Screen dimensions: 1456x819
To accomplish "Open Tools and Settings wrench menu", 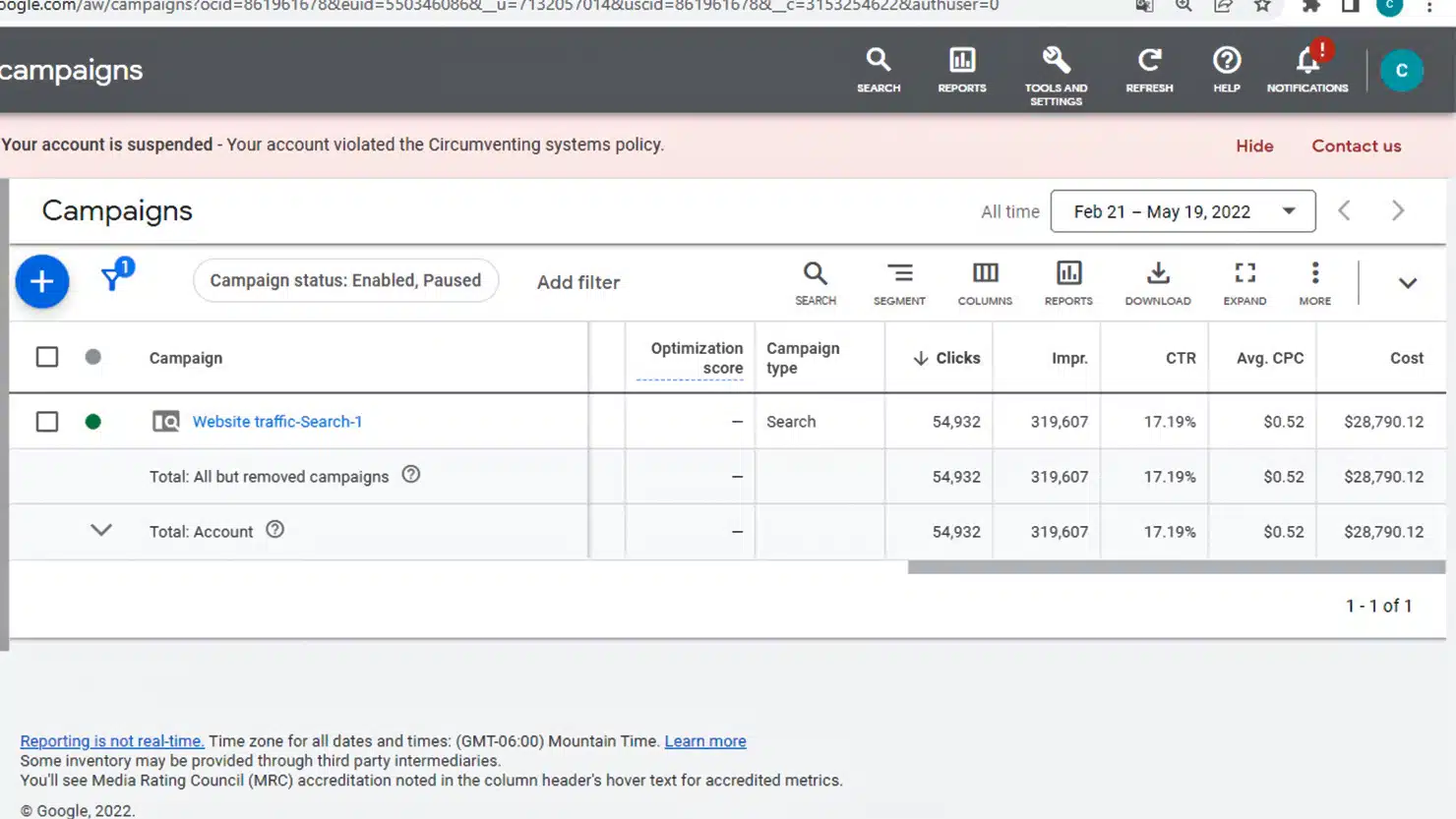I will point(1056,75).
